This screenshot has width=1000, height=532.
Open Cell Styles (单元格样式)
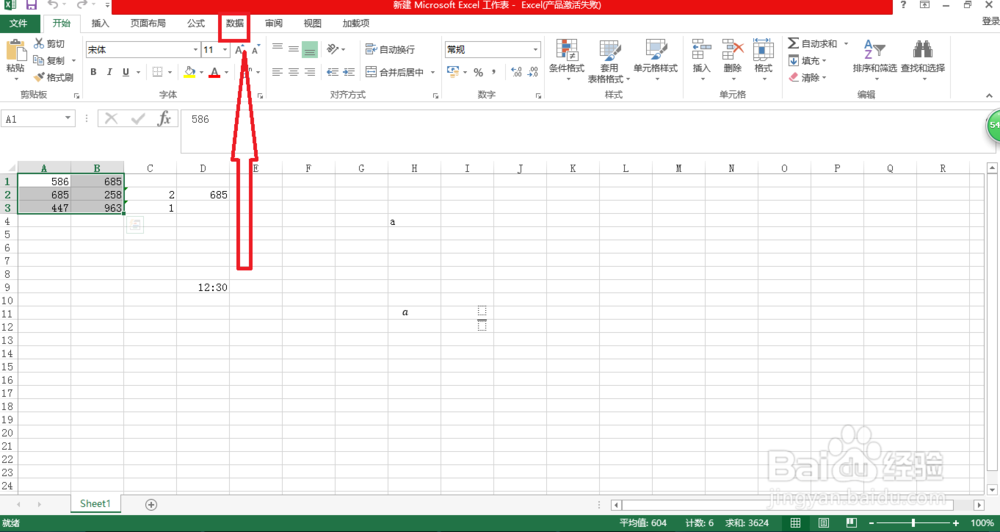[x=655, y=61]
